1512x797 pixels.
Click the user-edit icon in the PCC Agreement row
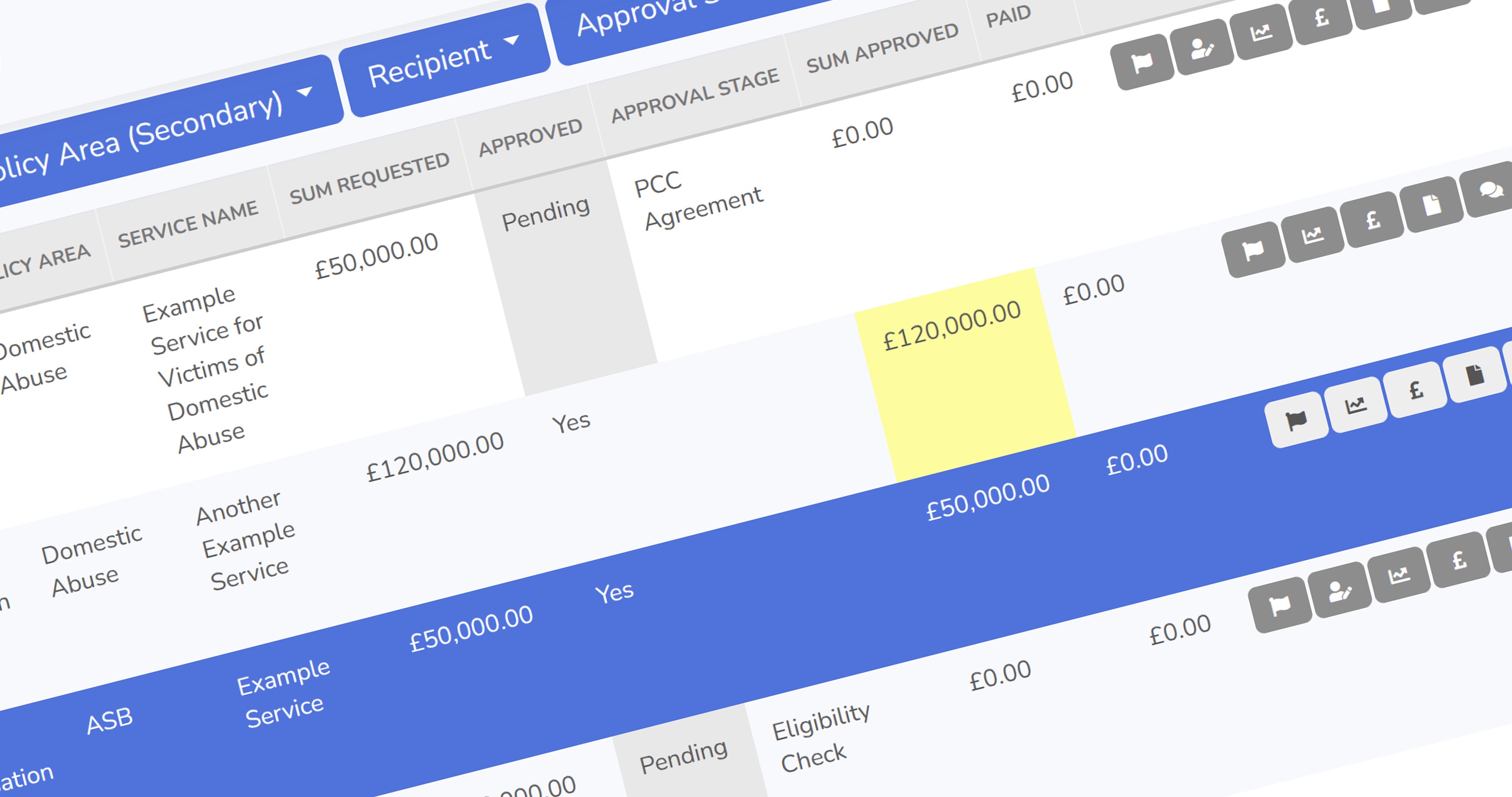click(x=1202, y=47)
